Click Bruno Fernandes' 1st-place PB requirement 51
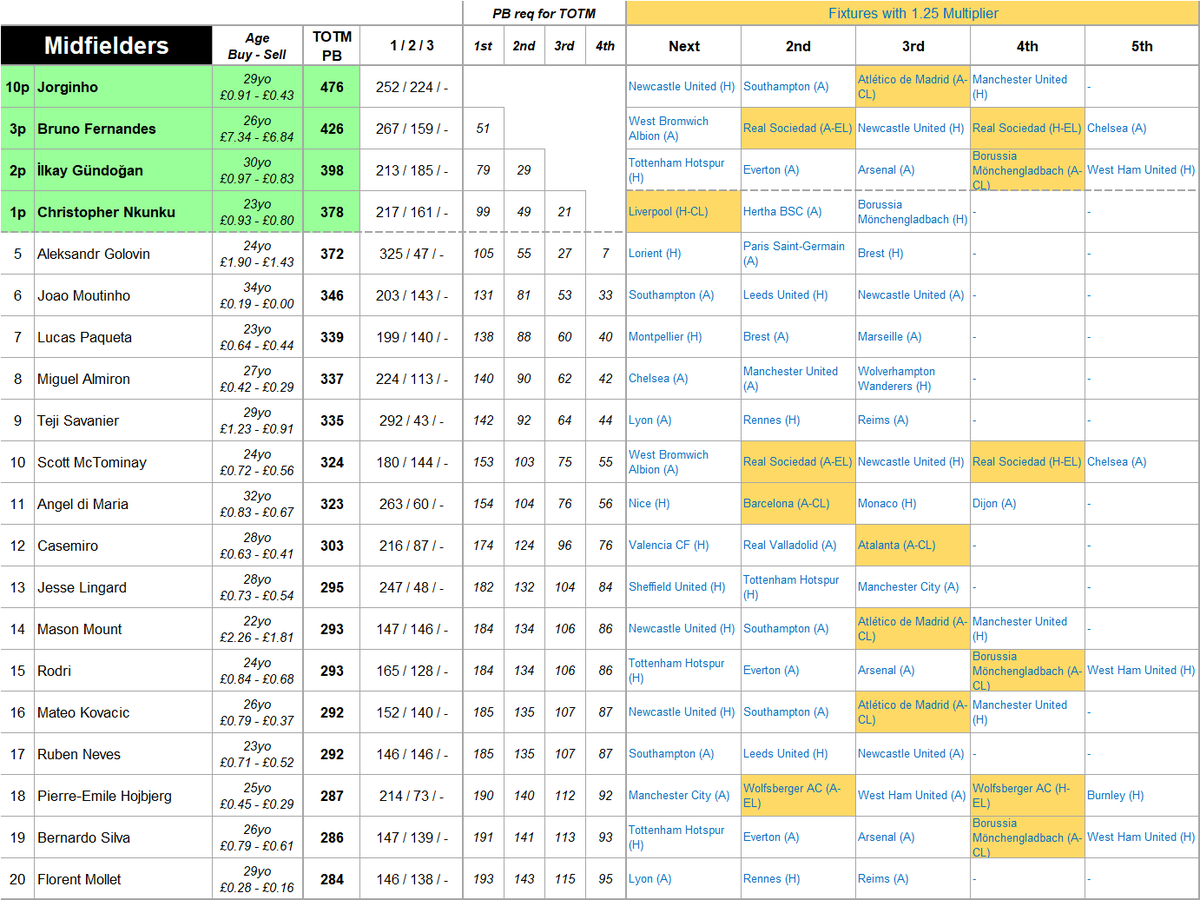The image size is (1200, 900). (x=483, y=129)
